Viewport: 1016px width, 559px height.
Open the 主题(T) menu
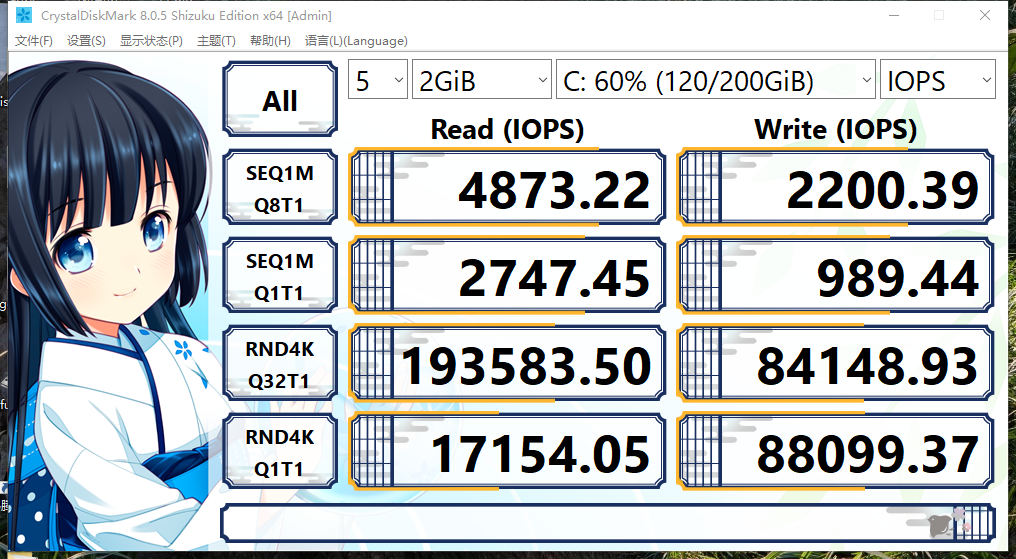click(x=216, y=41)
